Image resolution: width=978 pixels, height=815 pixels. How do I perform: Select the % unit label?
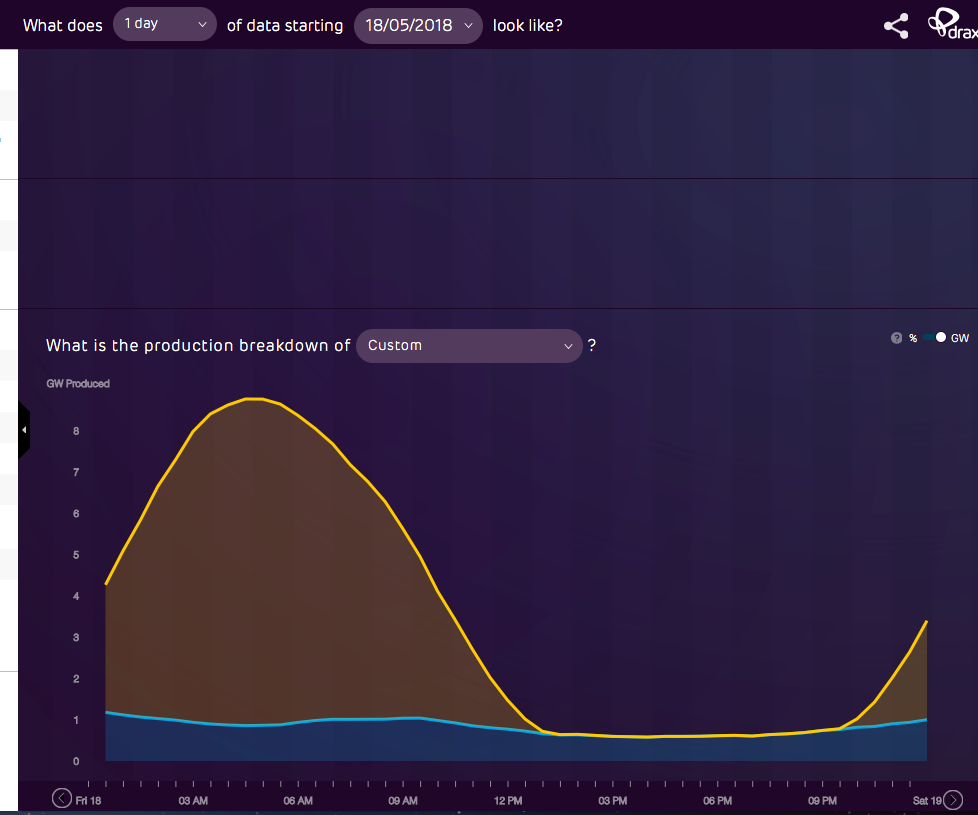point(913,338)
